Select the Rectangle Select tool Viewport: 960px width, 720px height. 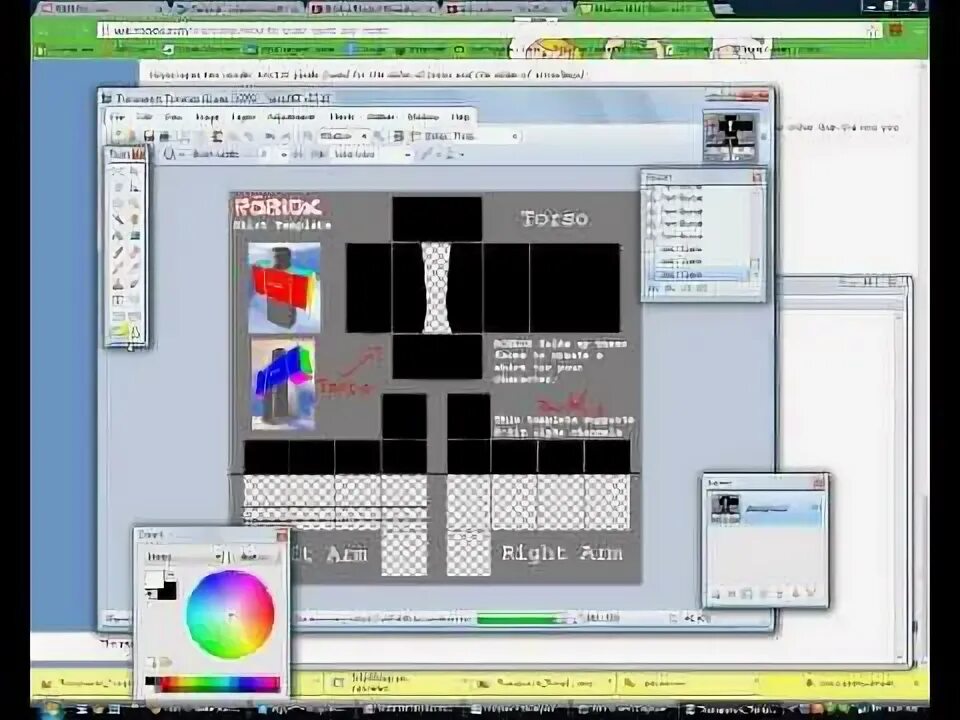coord(118,171)
